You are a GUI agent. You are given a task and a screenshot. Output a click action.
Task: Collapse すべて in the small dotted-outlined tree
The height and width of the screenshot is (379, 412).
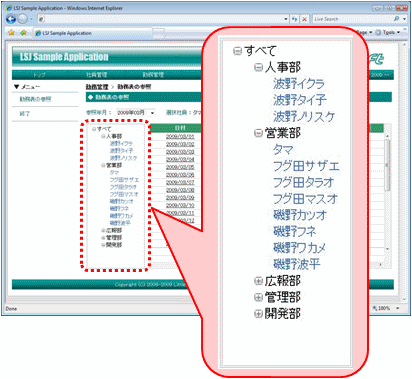(x=94, y=129)
